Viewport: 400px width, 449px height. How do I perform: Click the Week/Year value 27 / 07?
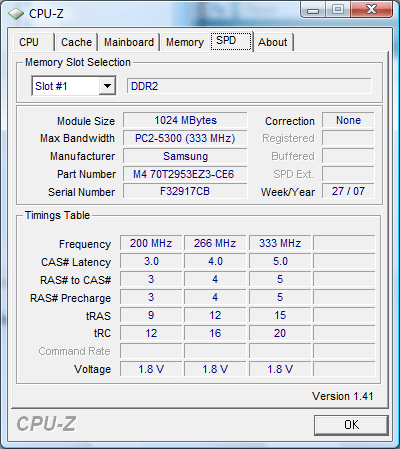tap(348, 191)
